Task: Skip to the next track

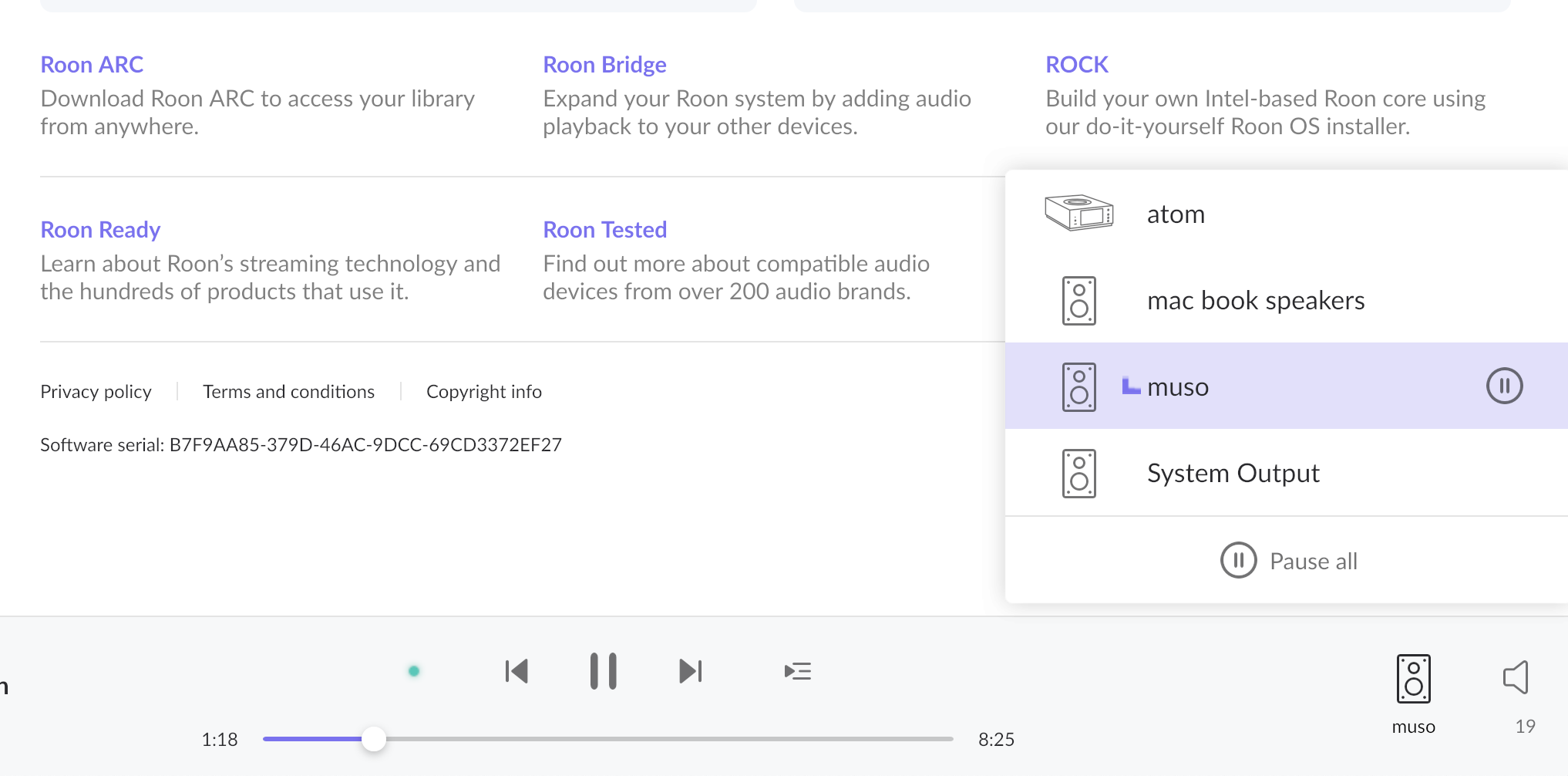Action: (x=690, y=671)
